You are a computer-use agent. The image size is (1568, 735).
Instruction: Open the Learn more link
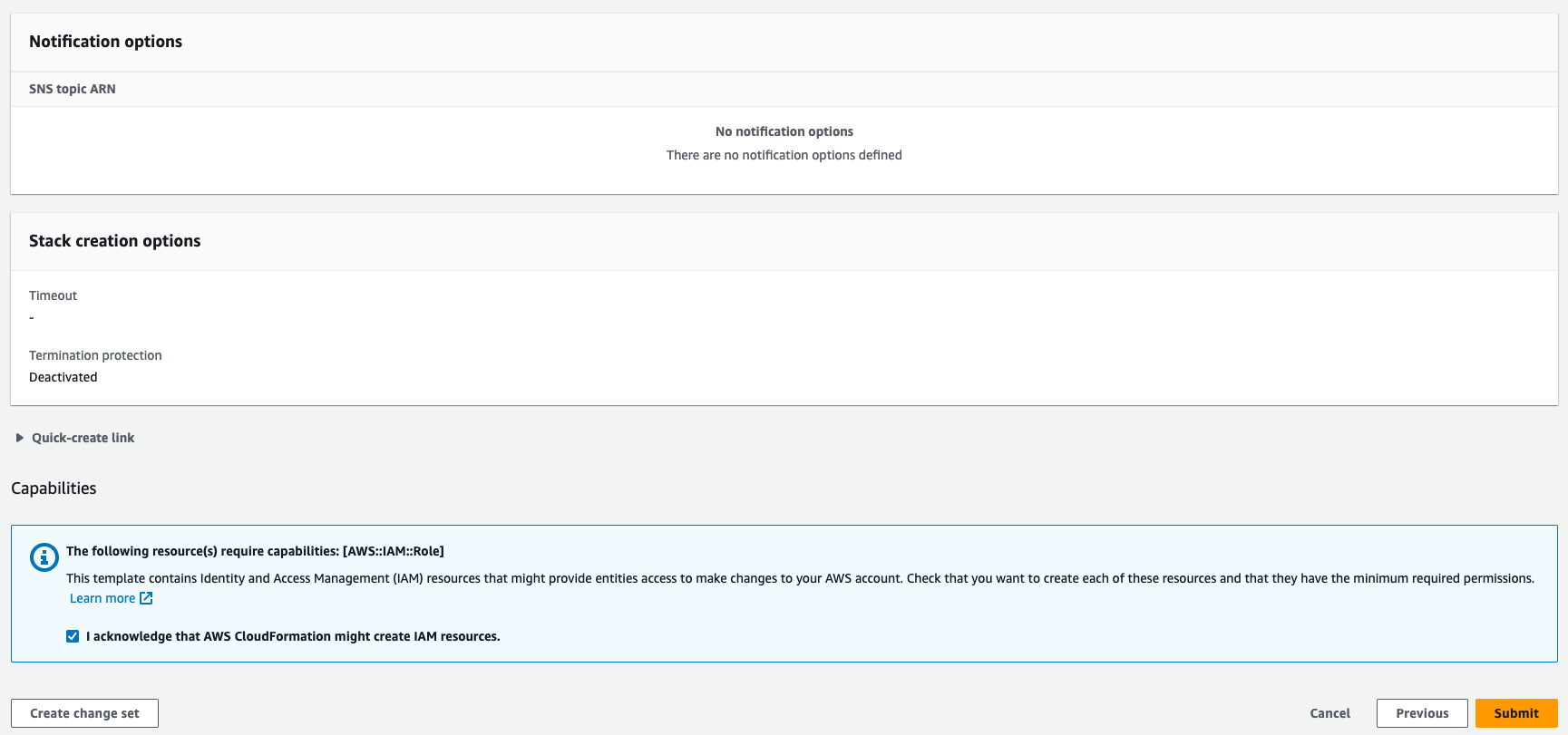(x=102, y=598)
